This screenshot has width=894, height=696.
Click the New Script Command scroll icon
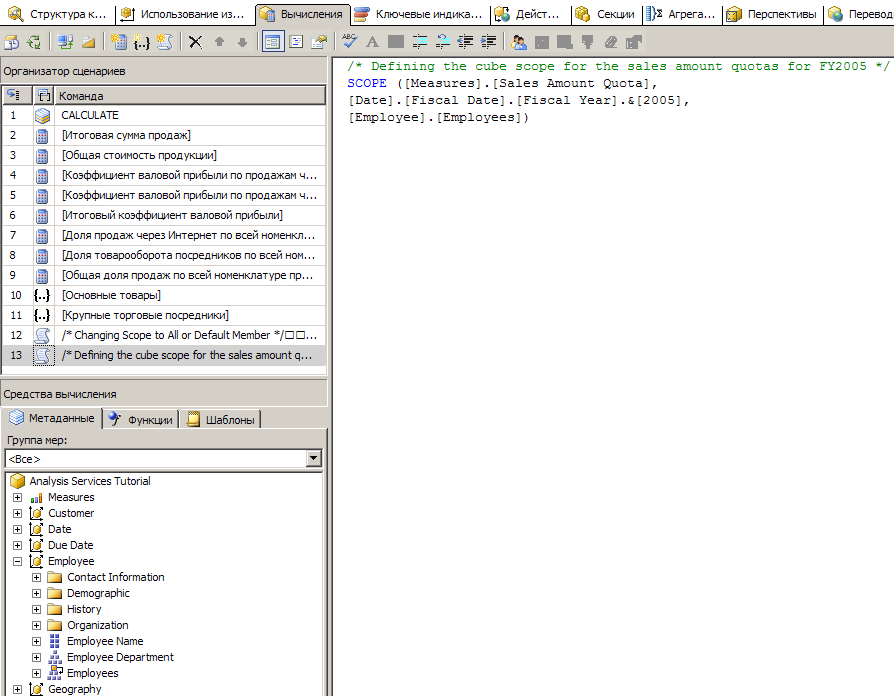click(x=165, y=42)
